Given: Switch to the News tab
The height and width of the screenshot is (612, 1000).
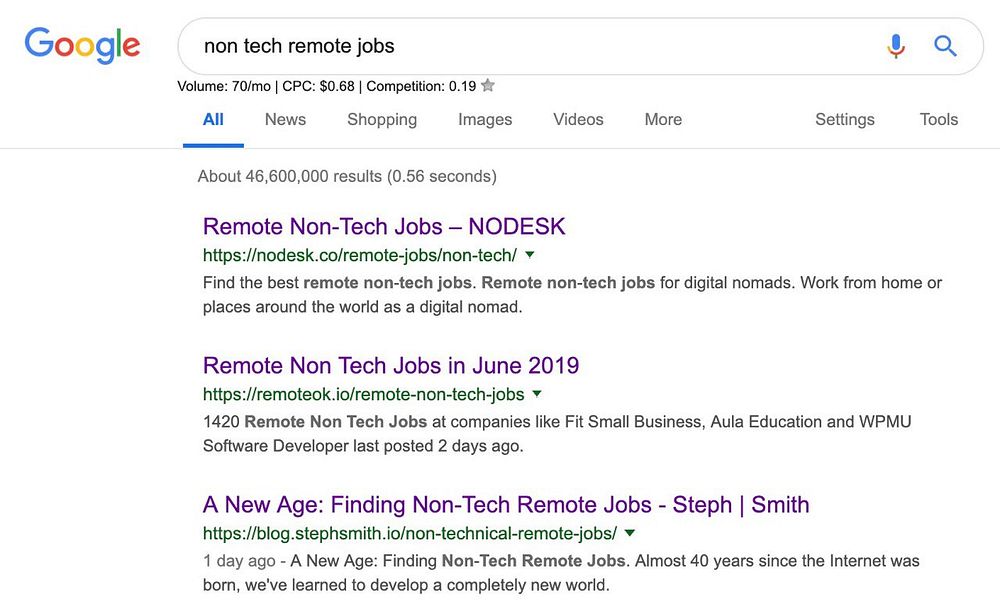Looking at the screenshot, I should [x=285, y=120].
